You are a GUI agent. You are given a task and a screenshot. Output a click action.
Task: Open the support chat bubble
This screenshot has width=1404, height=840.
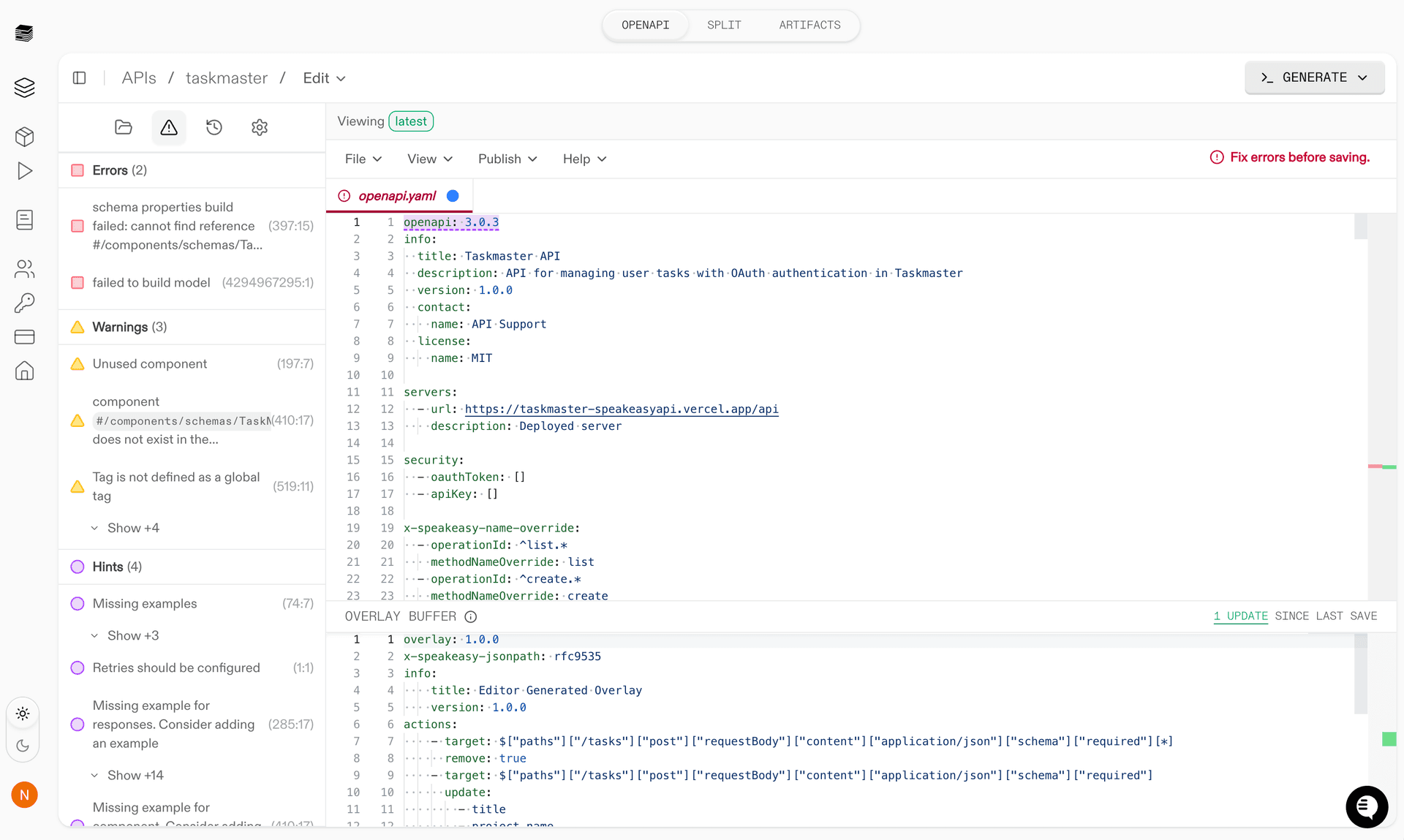click(x=1367, y=806)
